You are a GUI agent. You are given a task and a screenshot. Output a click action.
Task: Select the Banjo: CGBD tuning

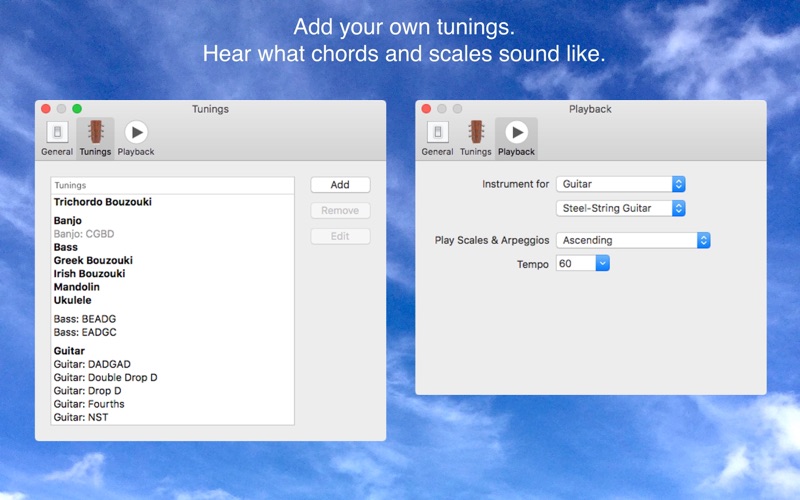coord(172,234)
